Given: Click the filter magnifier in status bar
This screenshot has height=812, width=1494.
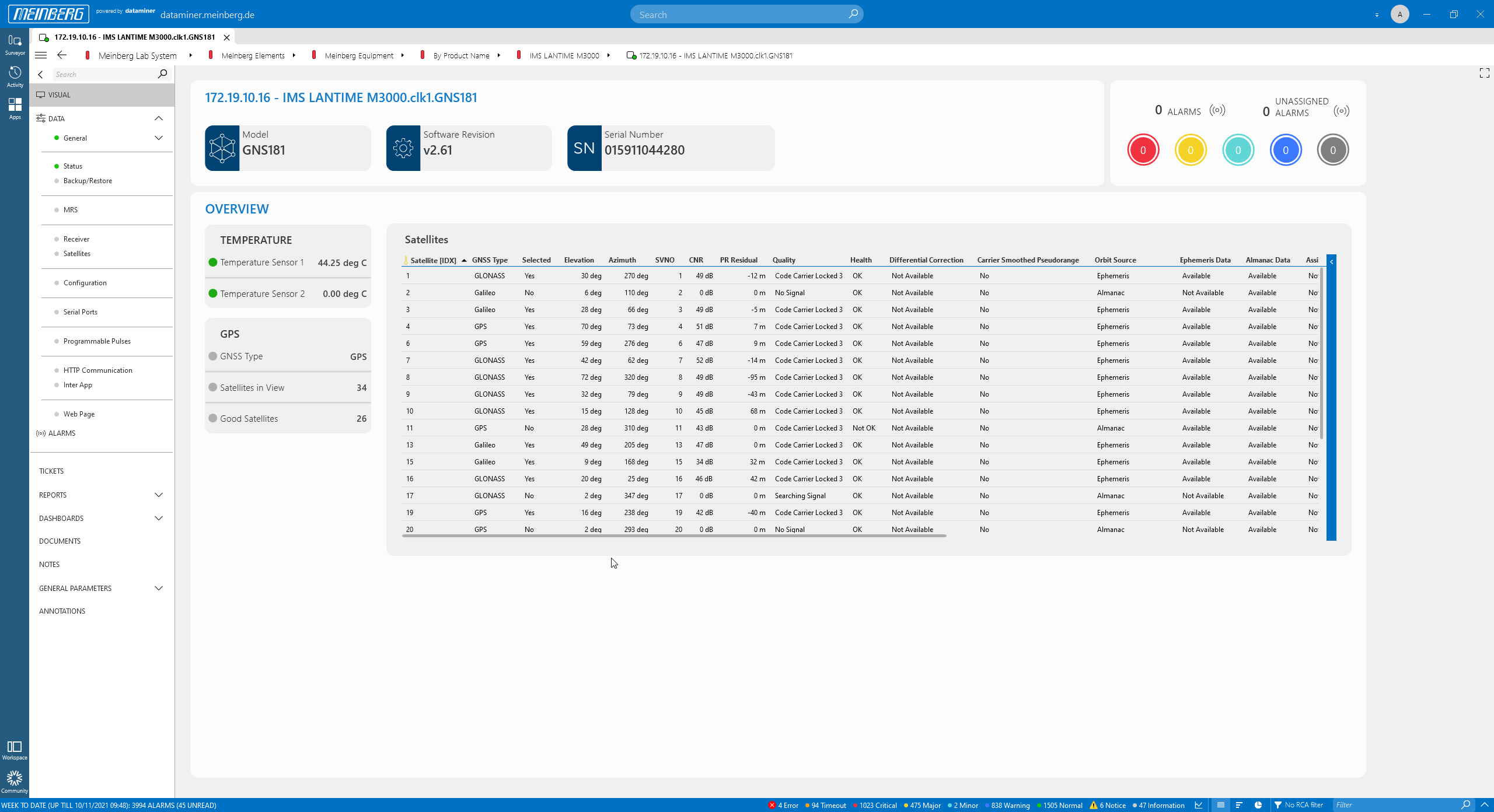Looking at the screenshot, I should pyautogui.click(x=1465, y=805).
